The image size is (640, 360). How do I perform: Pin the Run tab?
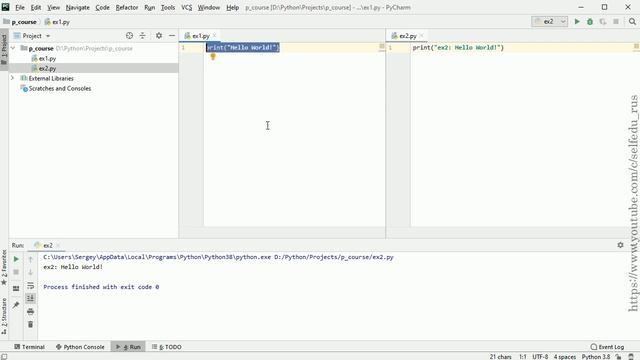(x=16, y=305)
